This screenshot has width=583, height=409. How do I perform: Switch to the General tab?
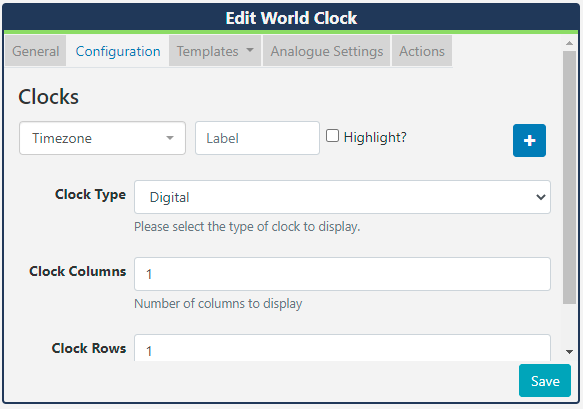pos(36,51)
